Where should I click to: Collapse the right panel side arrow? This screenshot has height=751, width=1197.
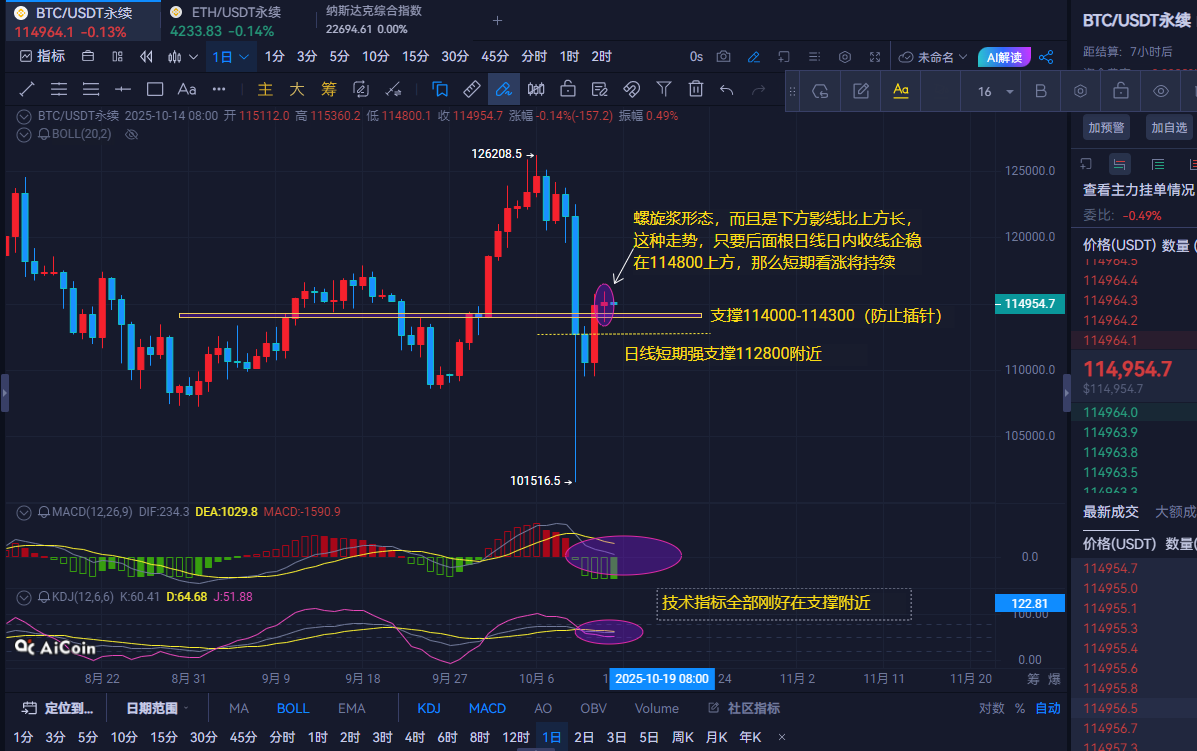pyautogui.click(x=1067, y=393)
